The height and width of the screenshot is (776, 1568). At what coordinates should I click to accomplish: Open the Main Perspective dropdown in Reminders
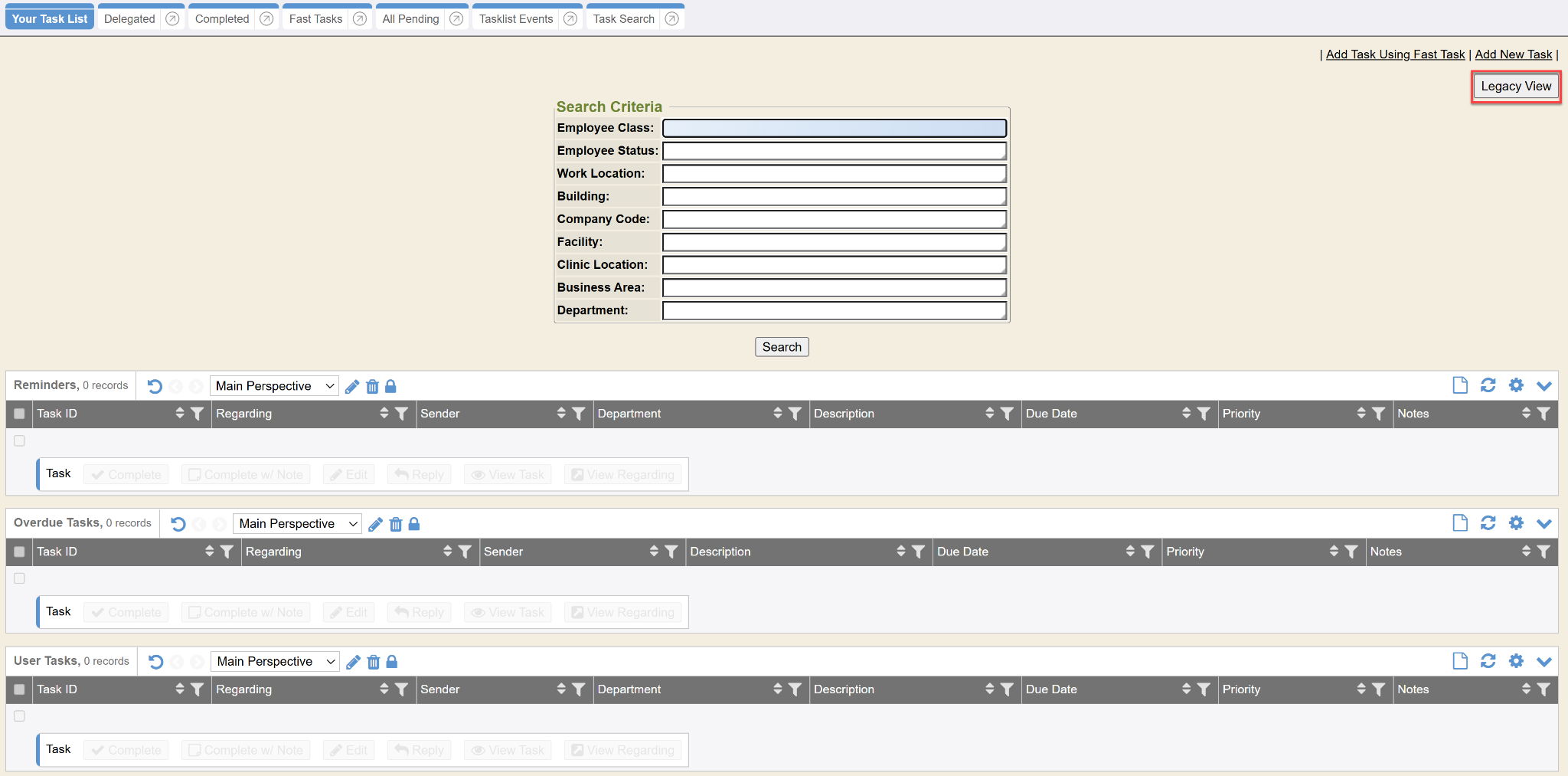click(x=274, y=386)
